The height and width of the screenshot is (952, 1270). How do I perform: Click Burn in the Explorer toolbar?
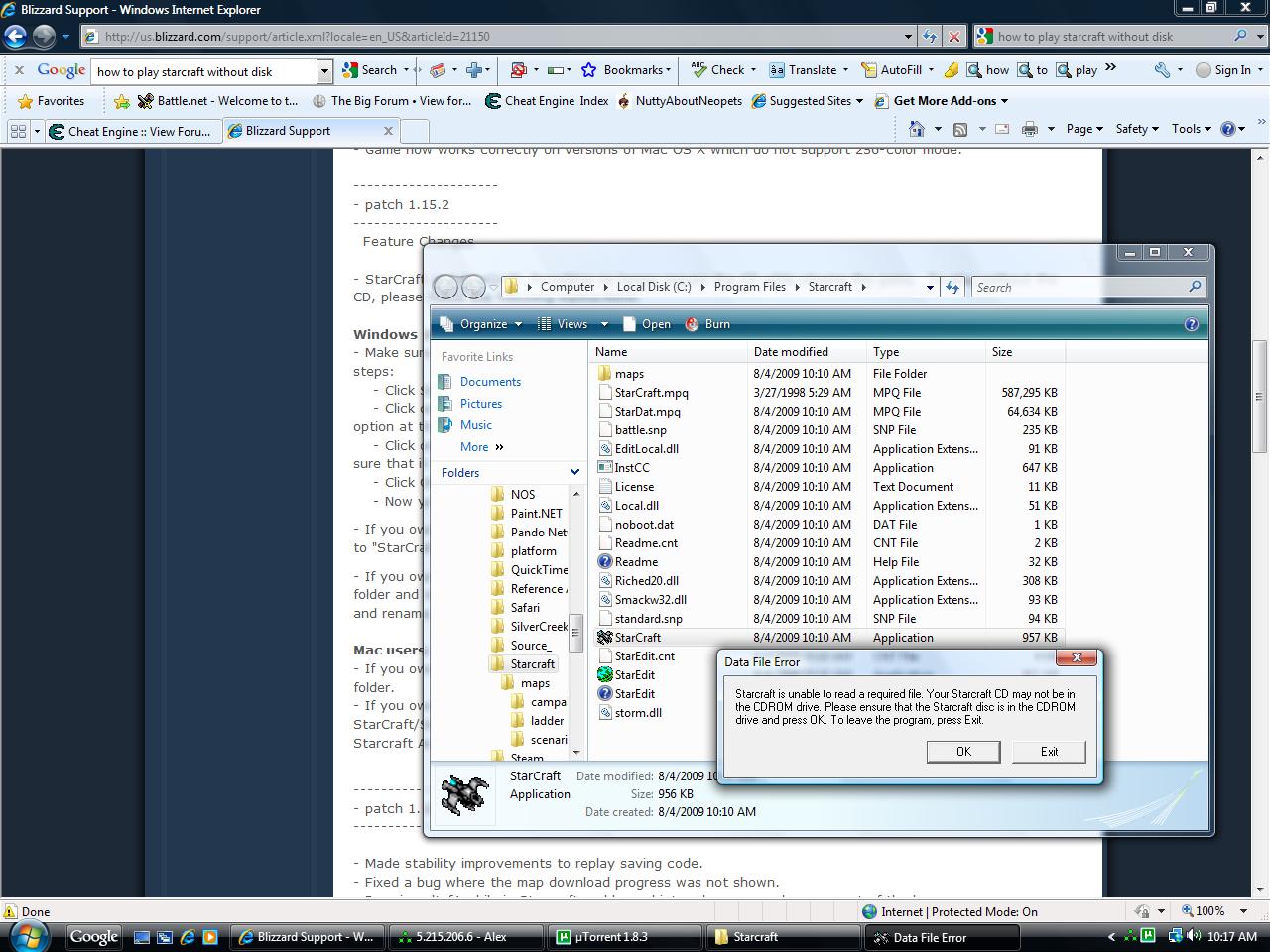point(707,324)
